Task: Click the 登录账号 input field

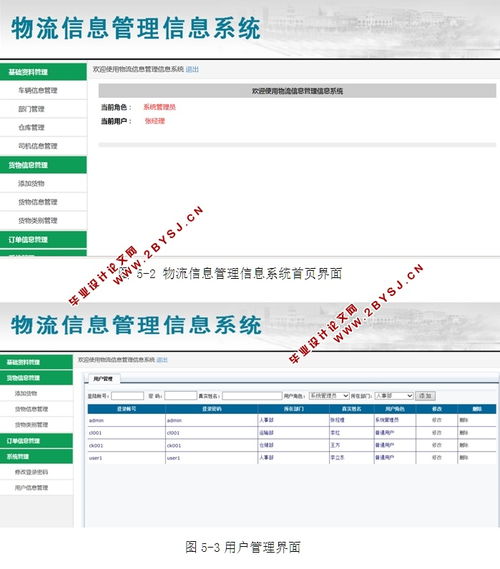Action: (127, 396)
